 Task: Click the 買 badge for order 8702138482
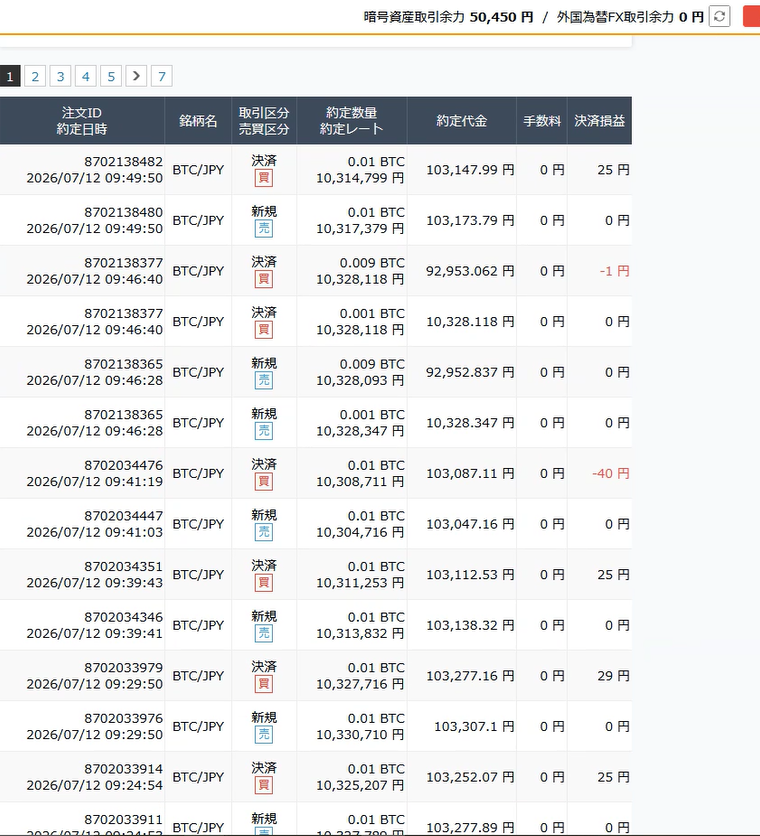click(264, 178)
